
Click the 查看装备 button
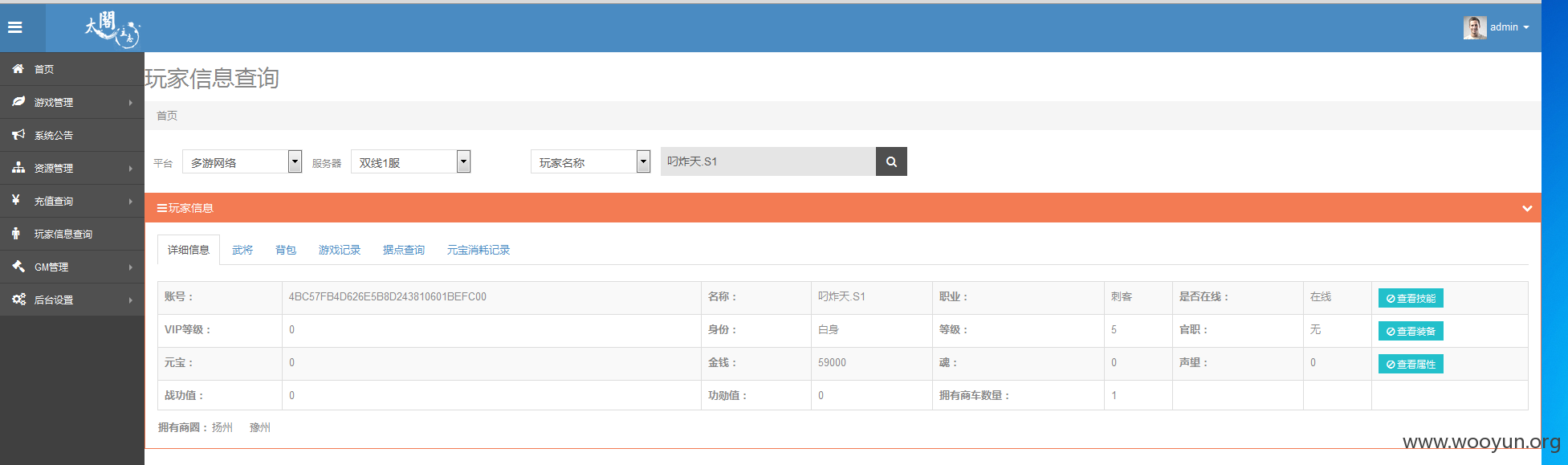(x=1411, y=331)
